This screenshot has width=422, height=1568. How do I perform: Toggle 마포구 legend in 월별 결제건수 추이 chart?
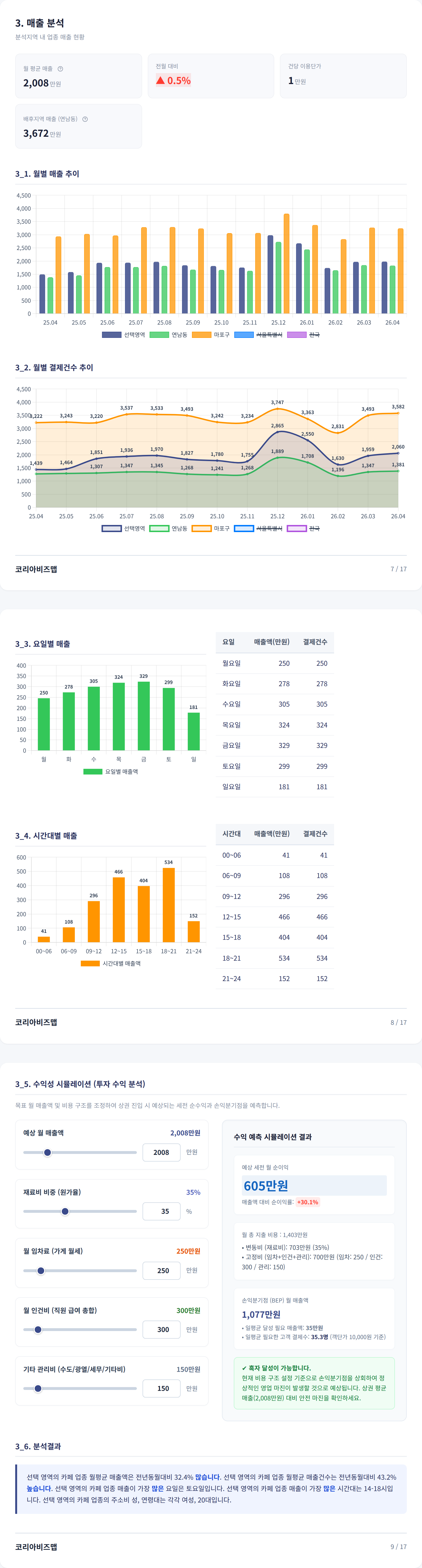[211, 528]
